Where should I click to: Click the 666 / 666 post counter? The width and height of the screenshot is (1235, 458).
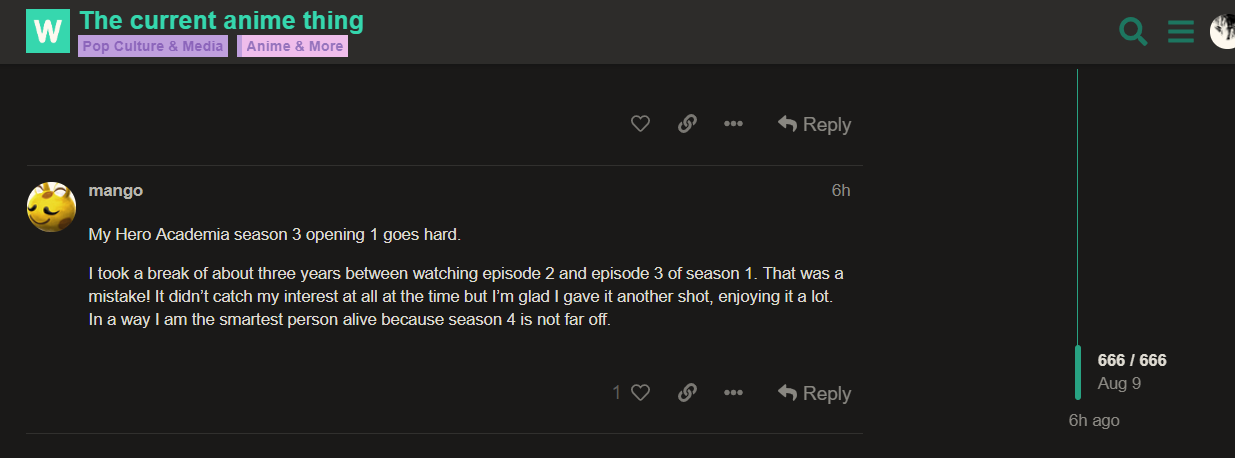coord(1132,361)
